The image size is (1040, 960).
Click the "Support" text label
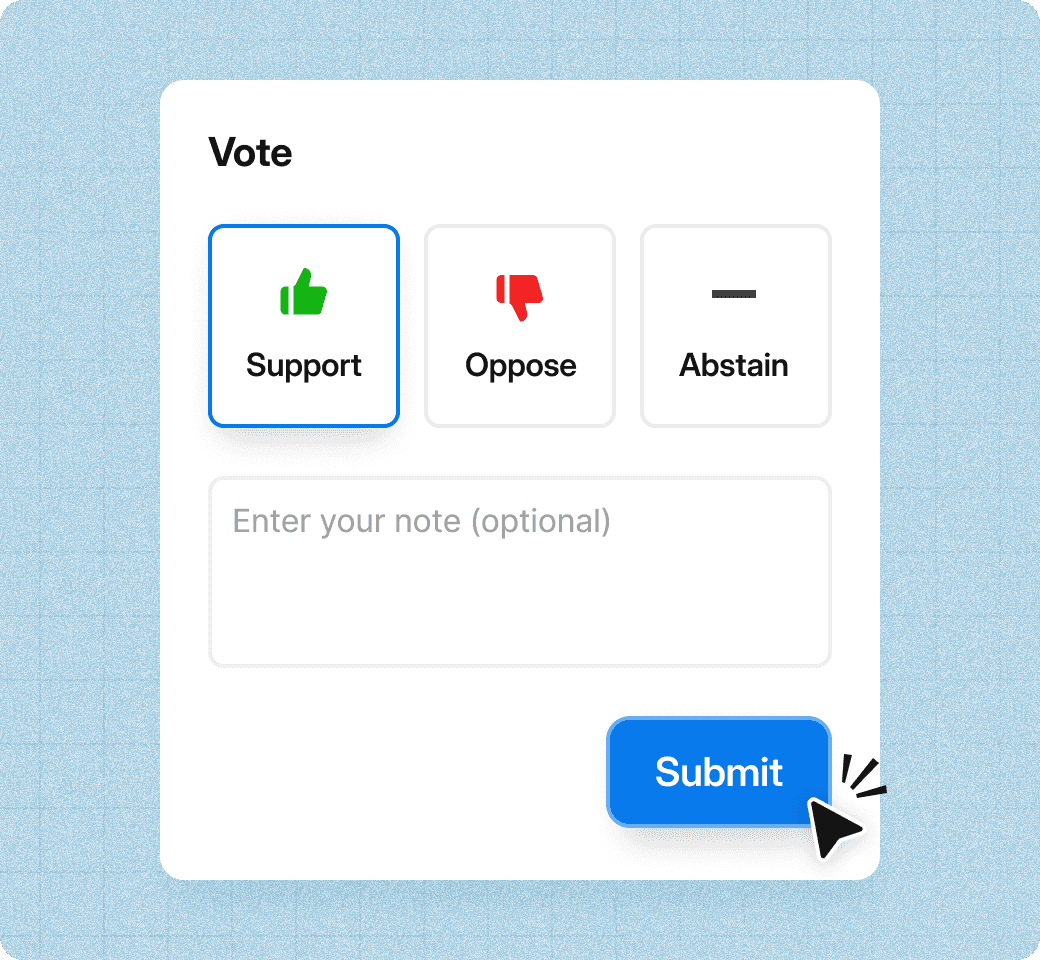coord(304,365)
